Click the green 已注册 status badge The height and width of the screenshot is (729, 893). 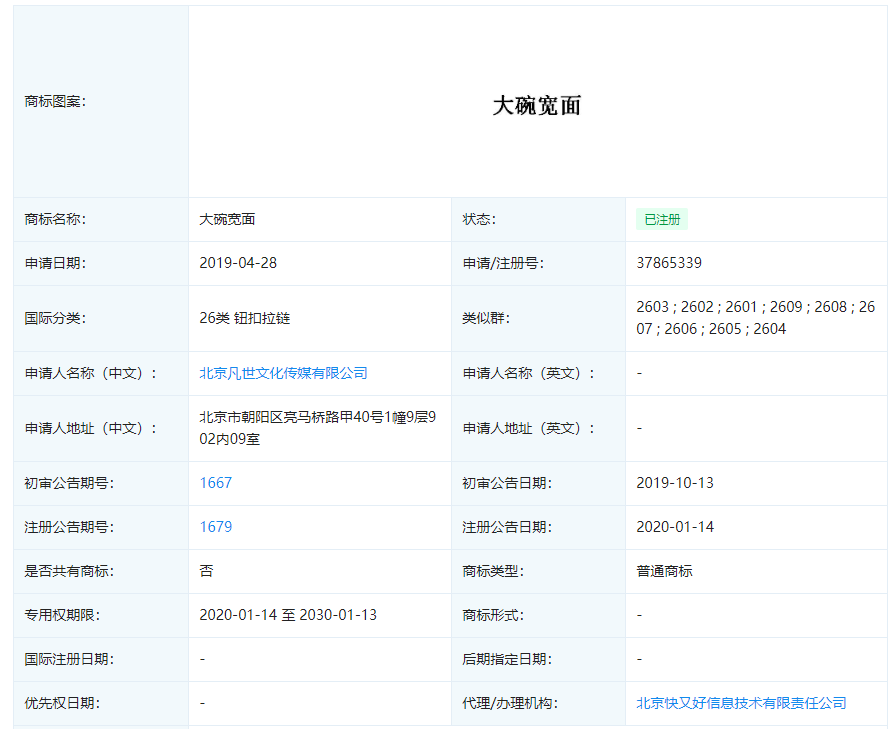point(661,220)
